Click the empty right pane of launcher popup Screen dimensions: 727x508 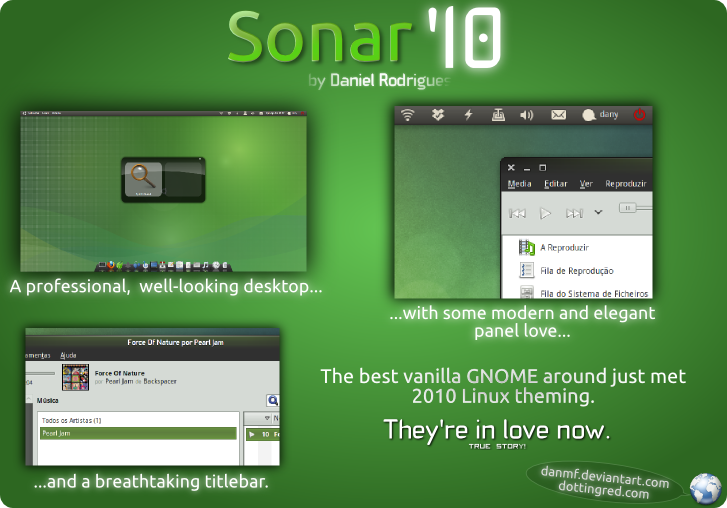(184, 179)
